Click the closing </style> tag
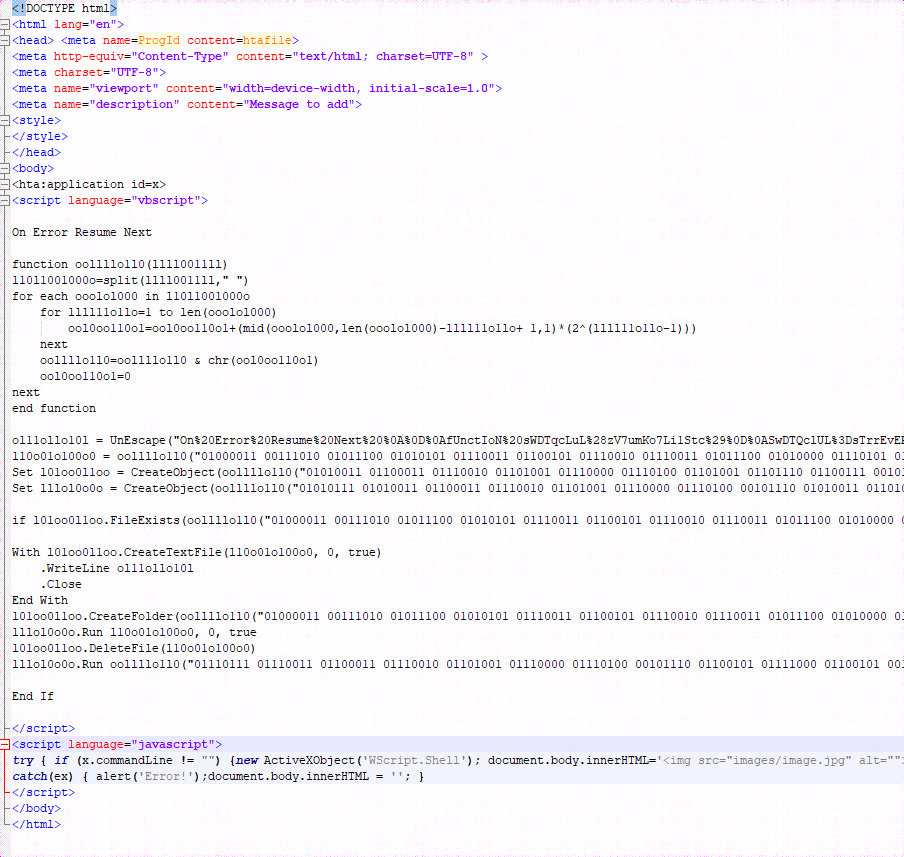Screen dimensions: 904x857 point(40,137)
